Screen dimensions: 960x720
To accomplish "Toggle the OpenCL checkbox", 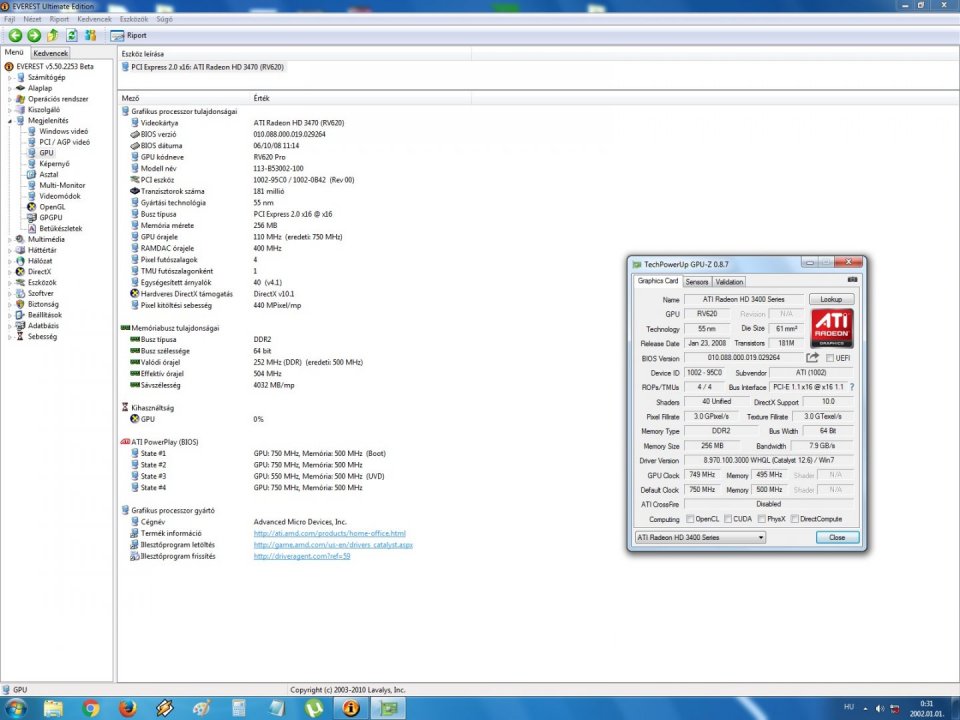I will click(690, 519).
